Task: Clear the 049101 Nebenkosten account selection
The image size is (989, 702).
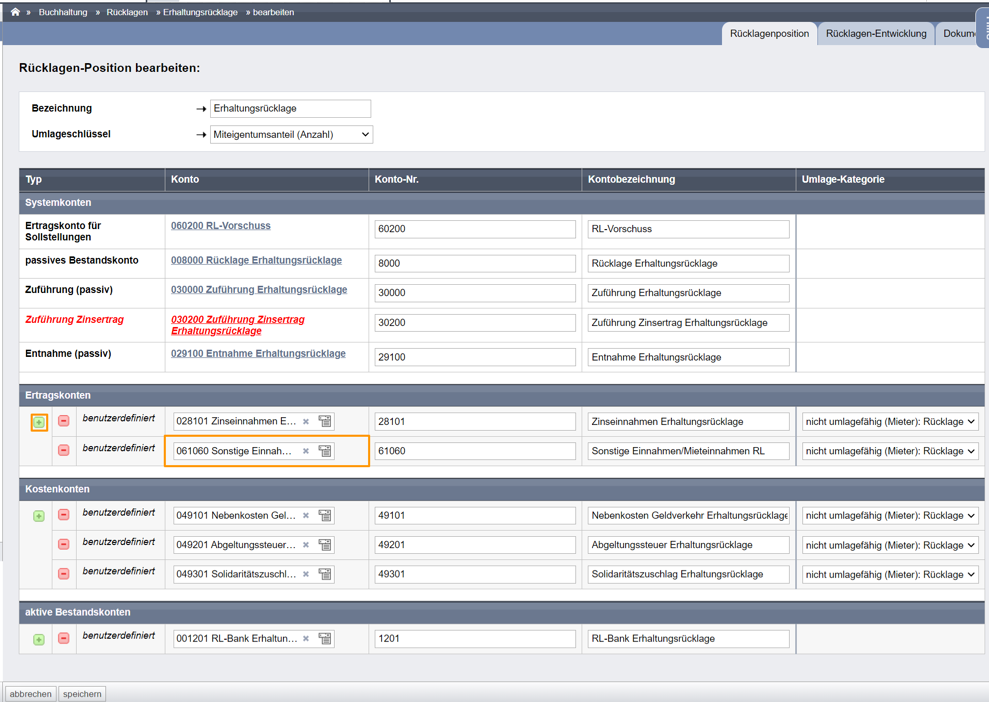Action: tap(306, 515)
